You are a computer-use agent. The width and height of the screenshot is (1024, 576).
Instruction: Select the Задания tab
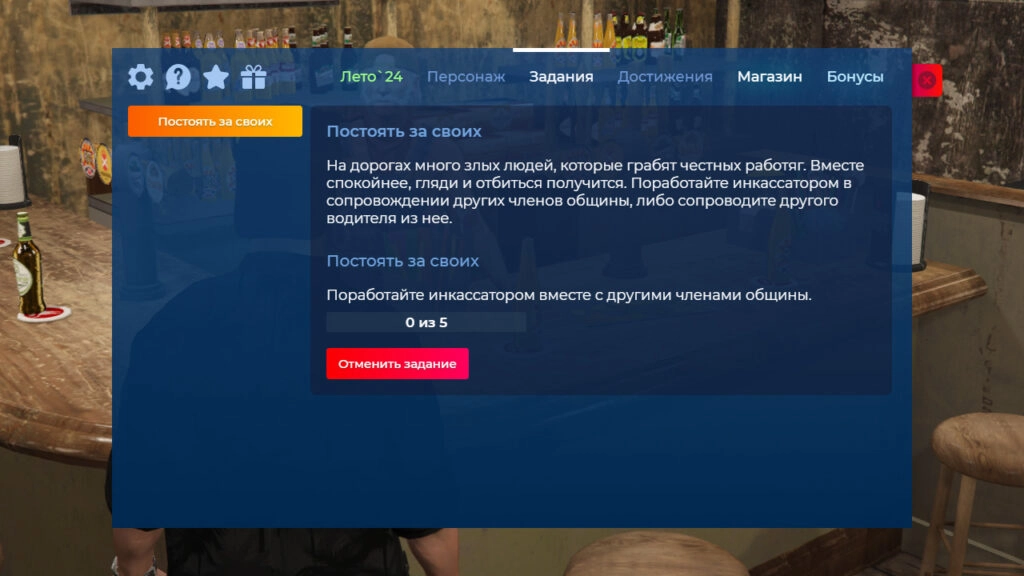561,75
